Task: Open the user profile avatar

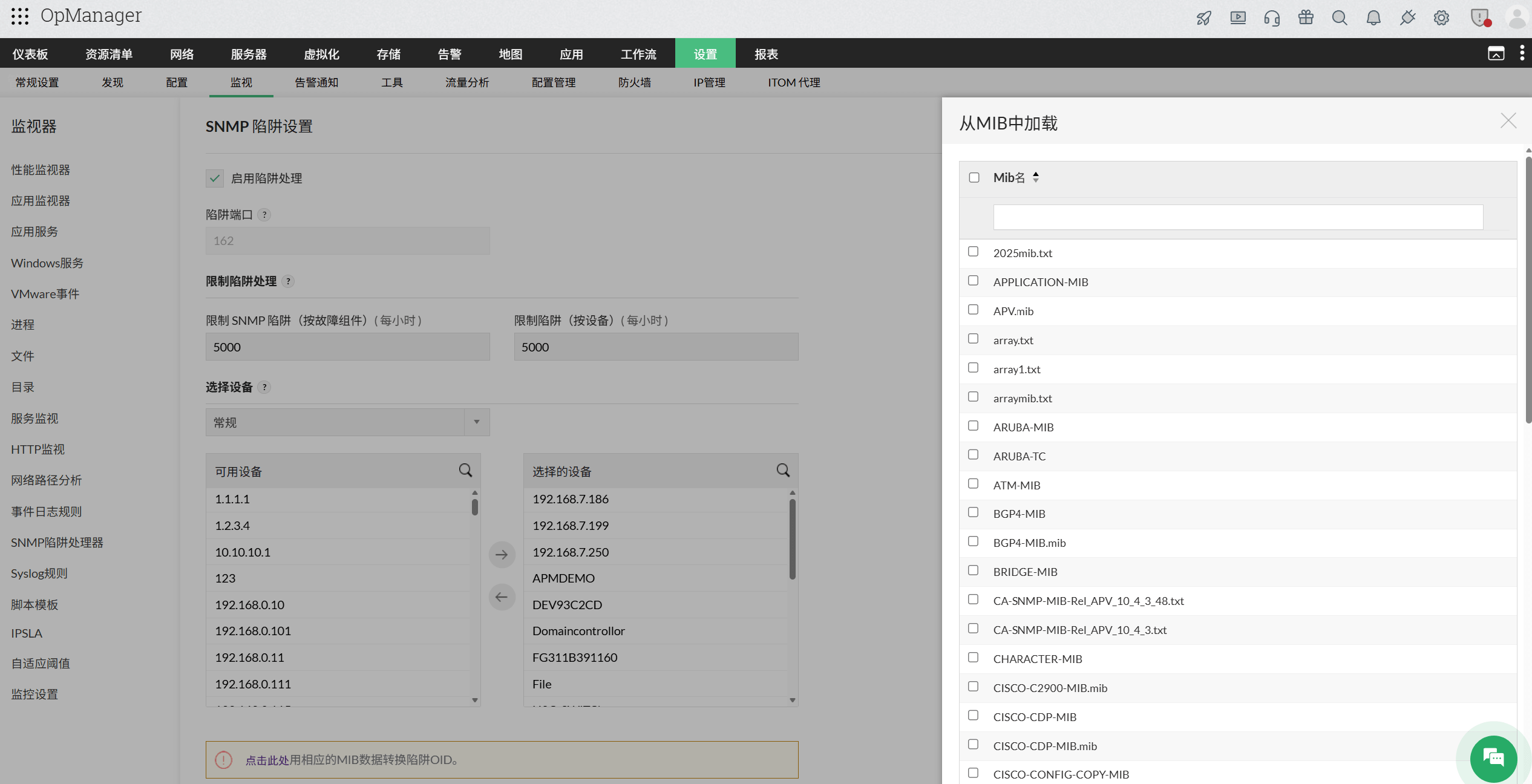Action: (1517, 18)
